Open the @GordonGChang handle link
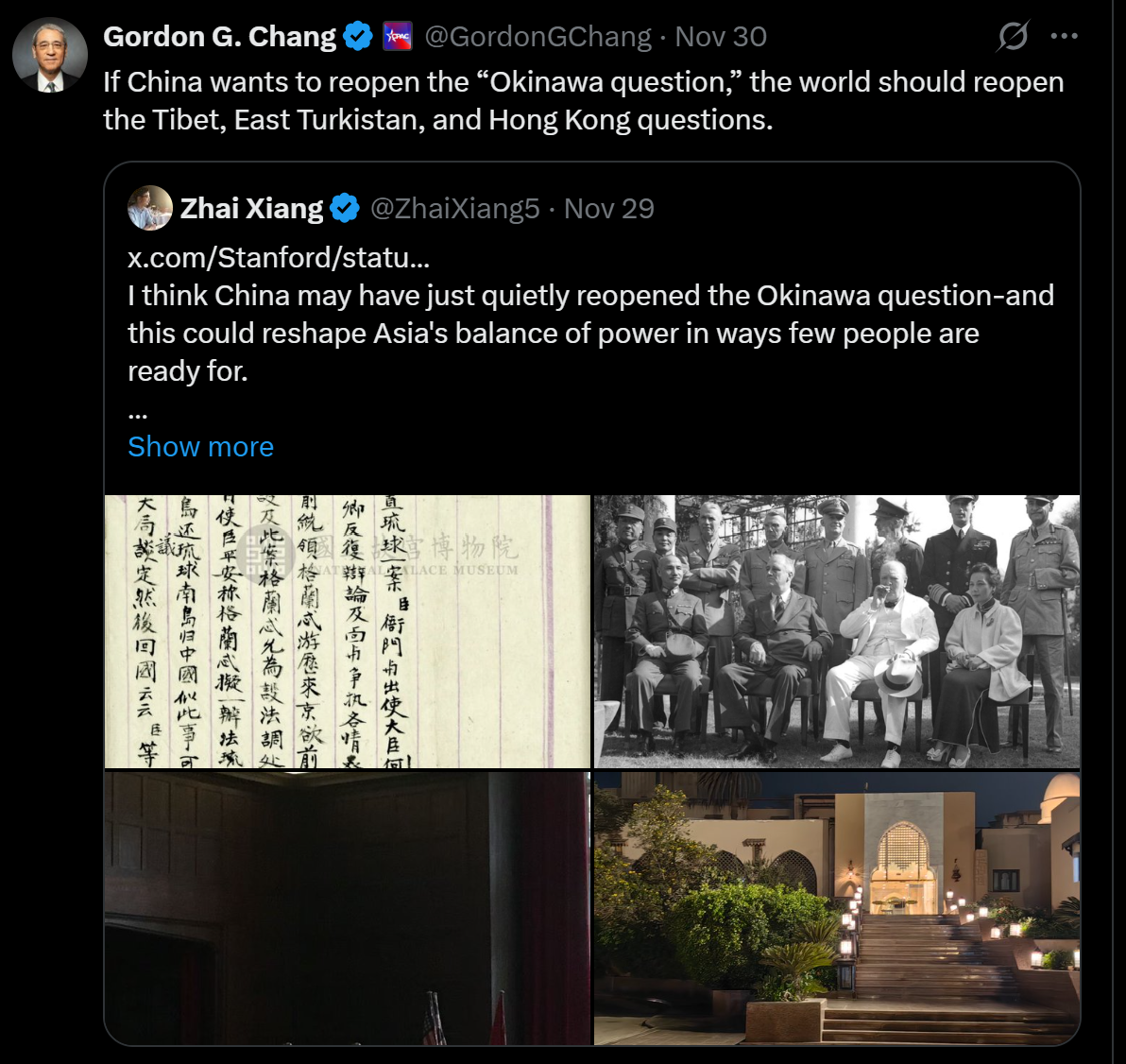1126x1064 pixels. coord(537,37)
